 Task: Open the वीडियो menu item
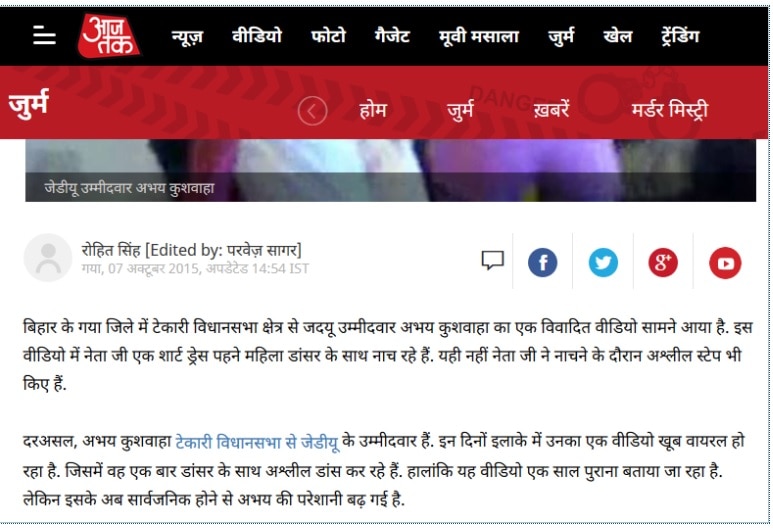tap(257, 35)
